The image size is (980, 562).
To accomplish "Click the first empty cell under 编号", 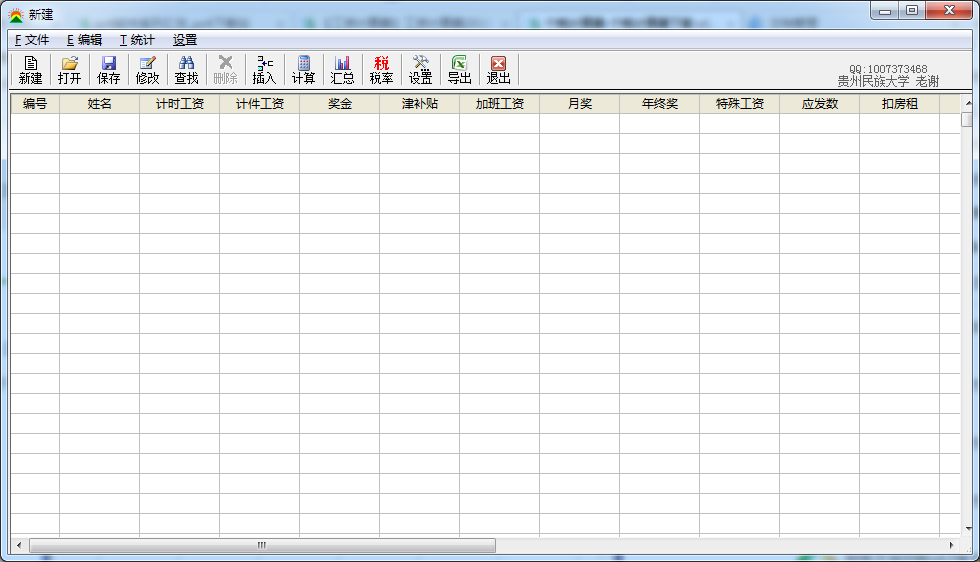I will point(35,123).
